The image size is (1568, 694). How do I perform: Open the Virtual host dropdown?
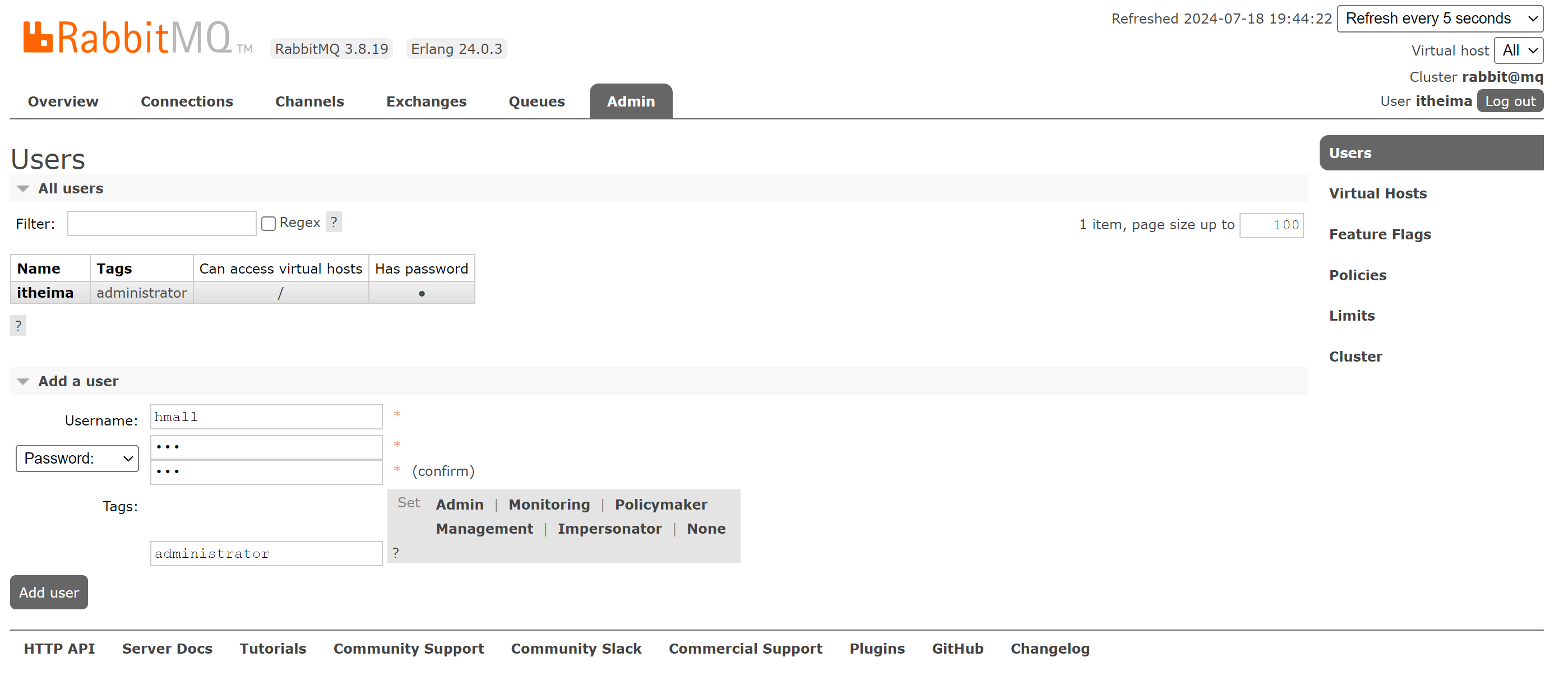1518,50
